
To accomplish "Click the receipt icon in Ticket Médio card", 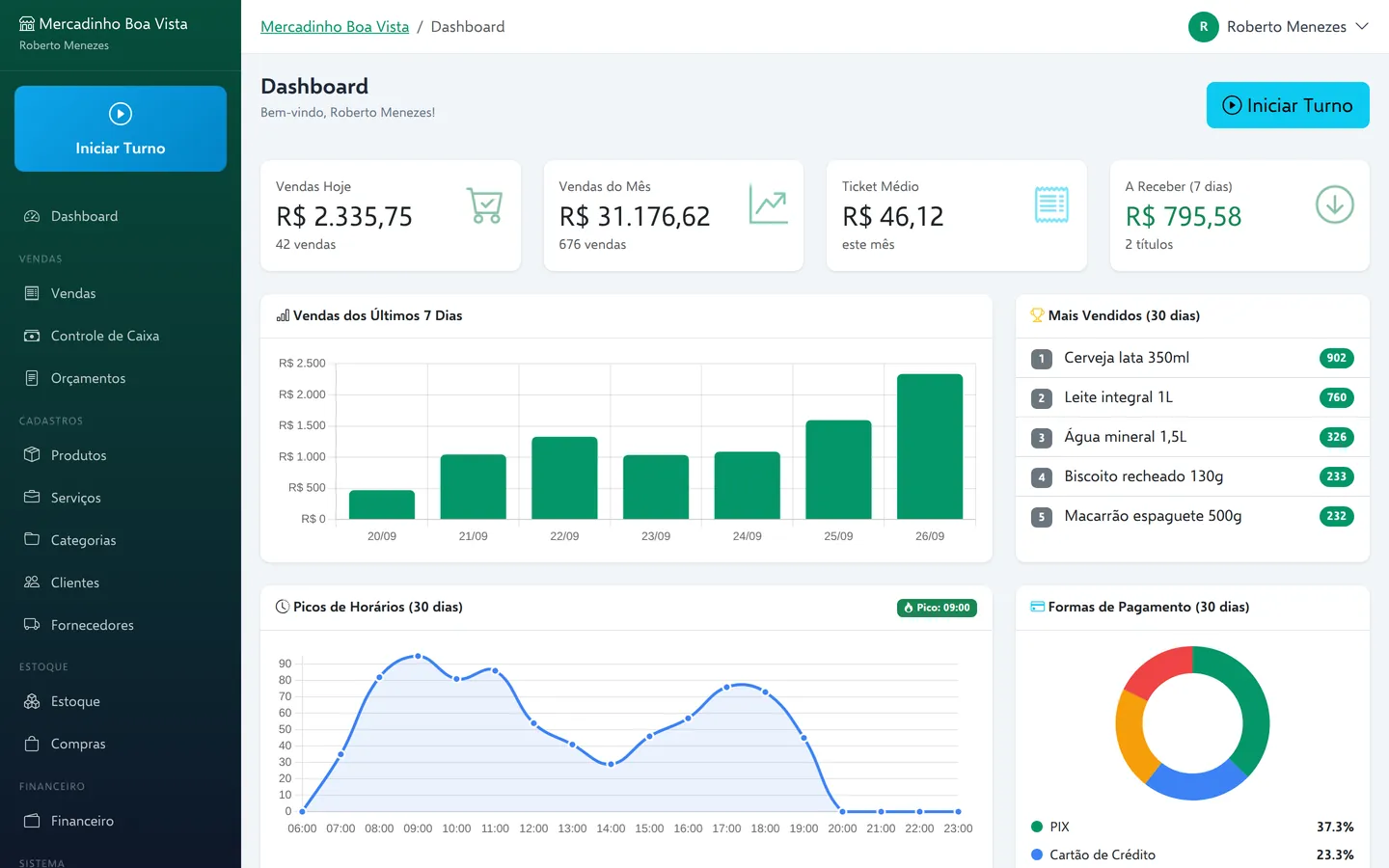I will tap(1051, 204).
